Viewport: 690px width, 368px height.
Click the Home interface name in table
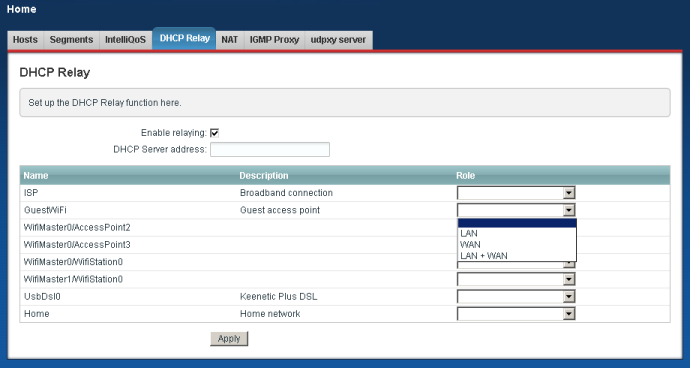tap(37, 314)
